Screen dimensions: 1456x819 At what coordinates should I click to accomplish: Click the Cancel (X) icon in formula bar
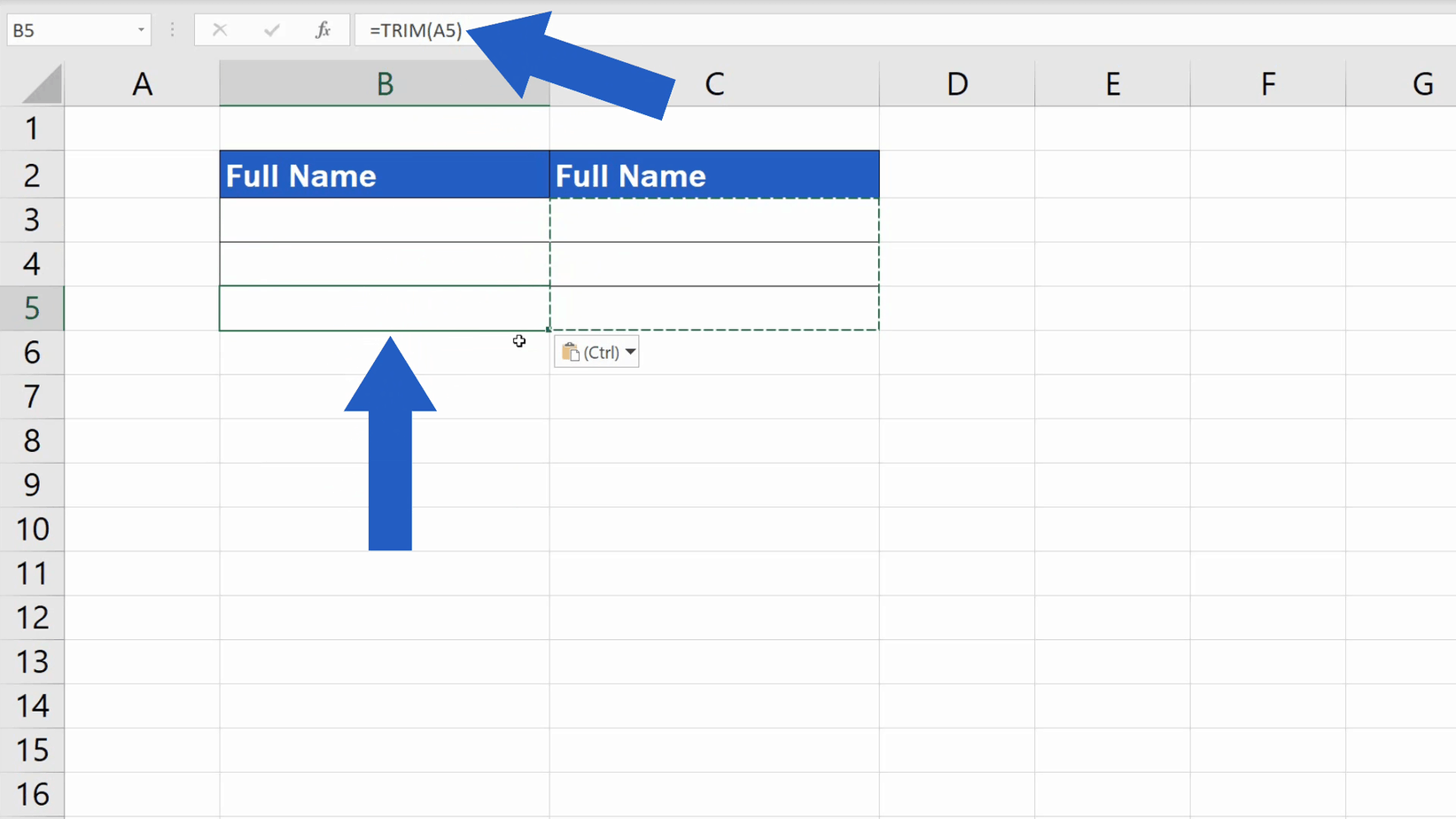tap(218, 29)
